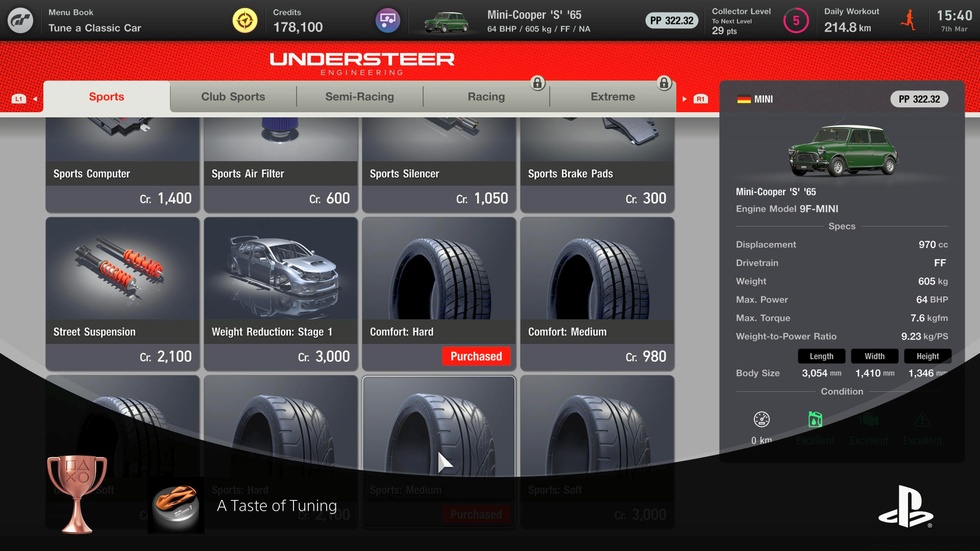The image size is (980, 551).
Task: Click the pink Collector Level 5 badge
Action: click(796, 21)
